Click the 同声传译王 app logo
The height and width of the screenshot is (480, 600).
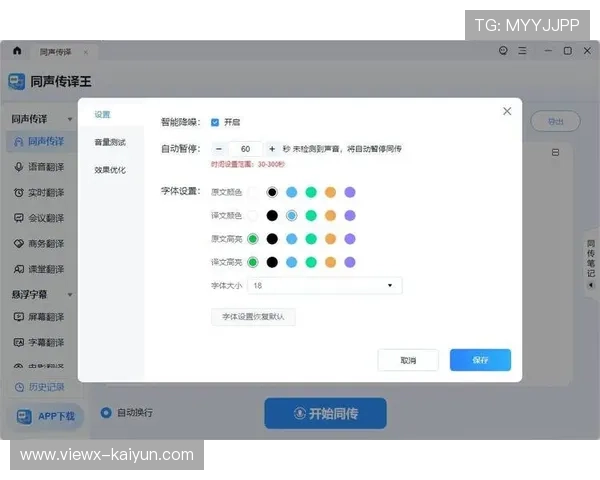16,82
